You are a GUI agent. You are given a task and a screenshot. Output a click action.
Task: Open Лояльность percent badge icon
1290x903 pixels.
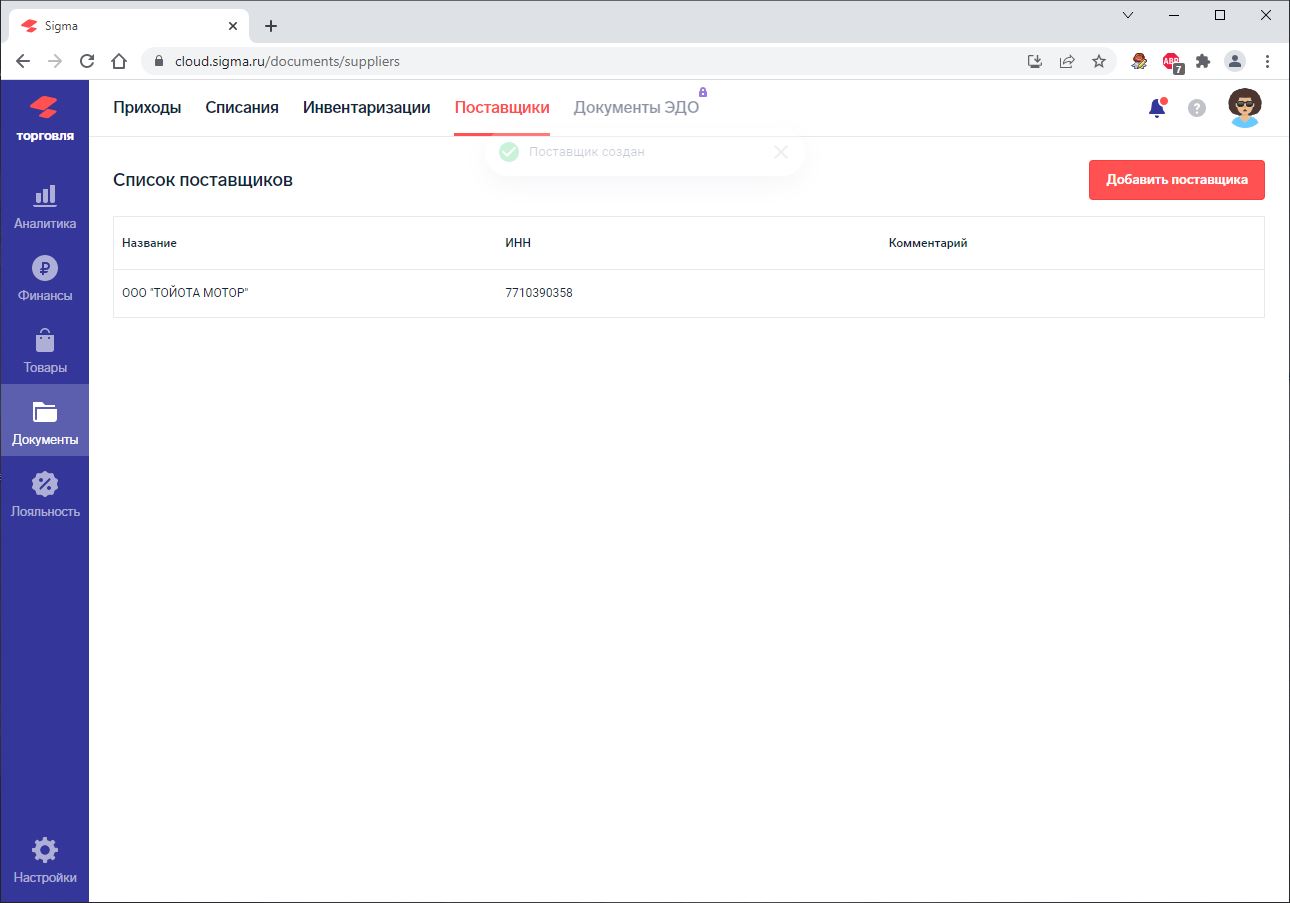click(44, 485)
